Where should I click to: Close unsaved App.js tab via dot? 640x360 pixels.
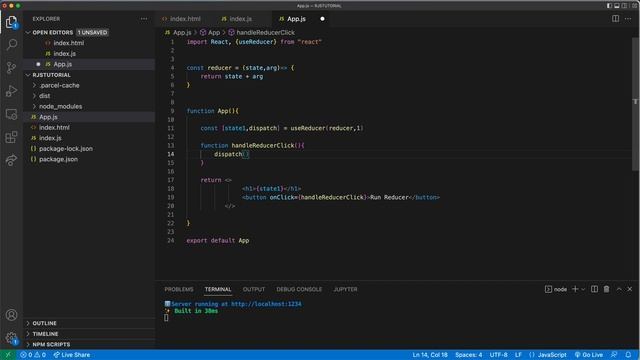point(322,19)
